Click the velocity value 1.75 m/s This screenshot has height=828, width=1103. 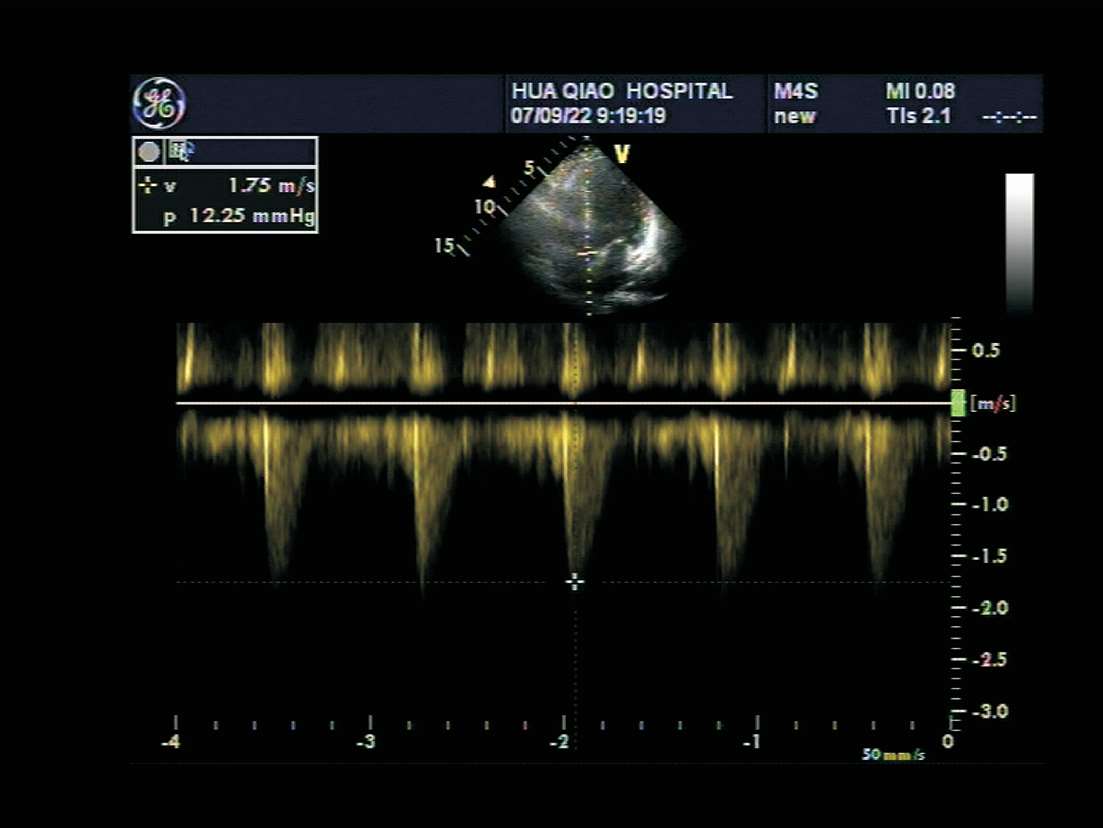(x=272, y=186)
